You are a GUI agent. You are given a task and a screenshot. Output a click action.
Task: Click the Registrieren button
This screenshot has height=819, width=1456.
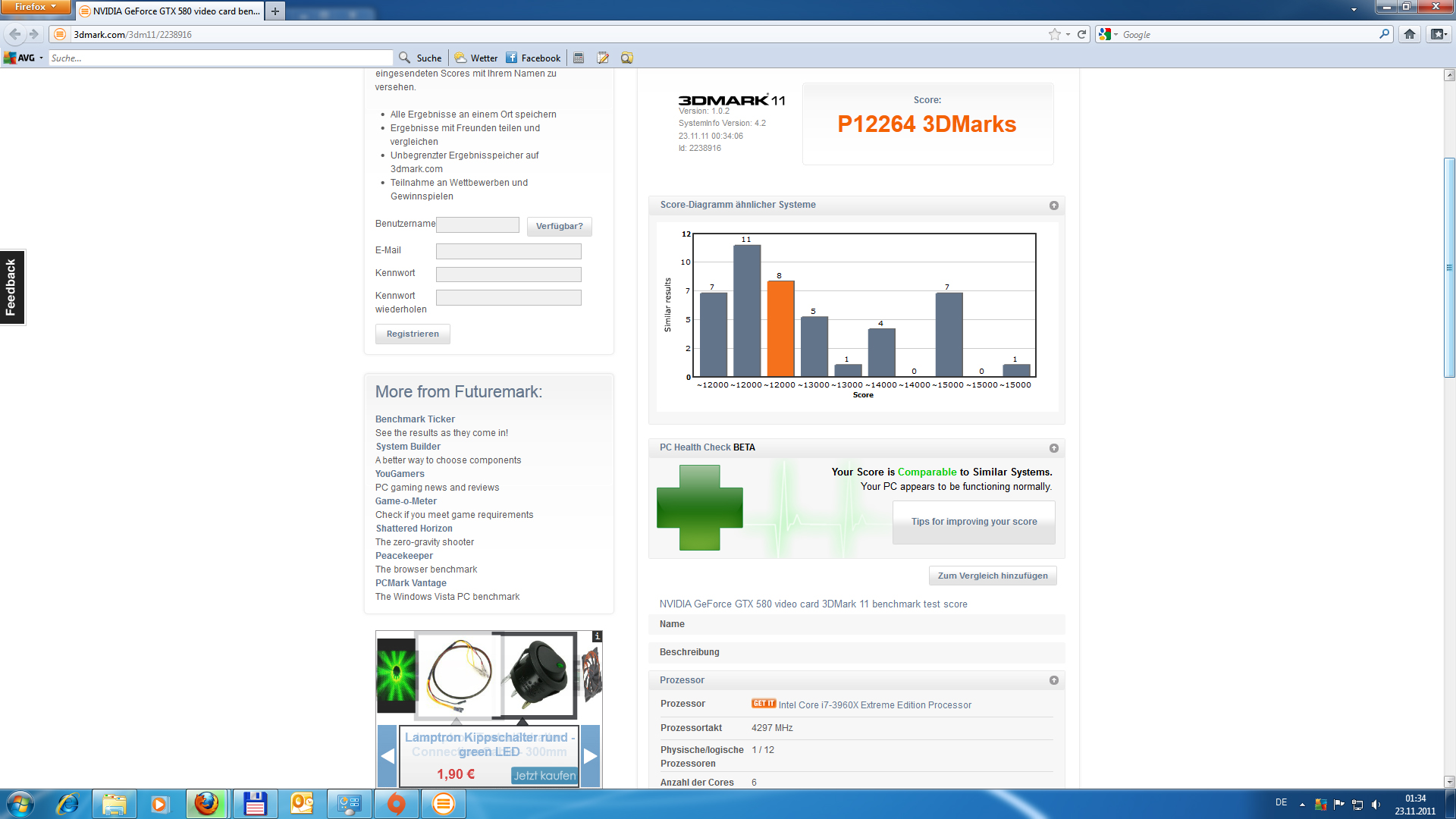point(413,334)
